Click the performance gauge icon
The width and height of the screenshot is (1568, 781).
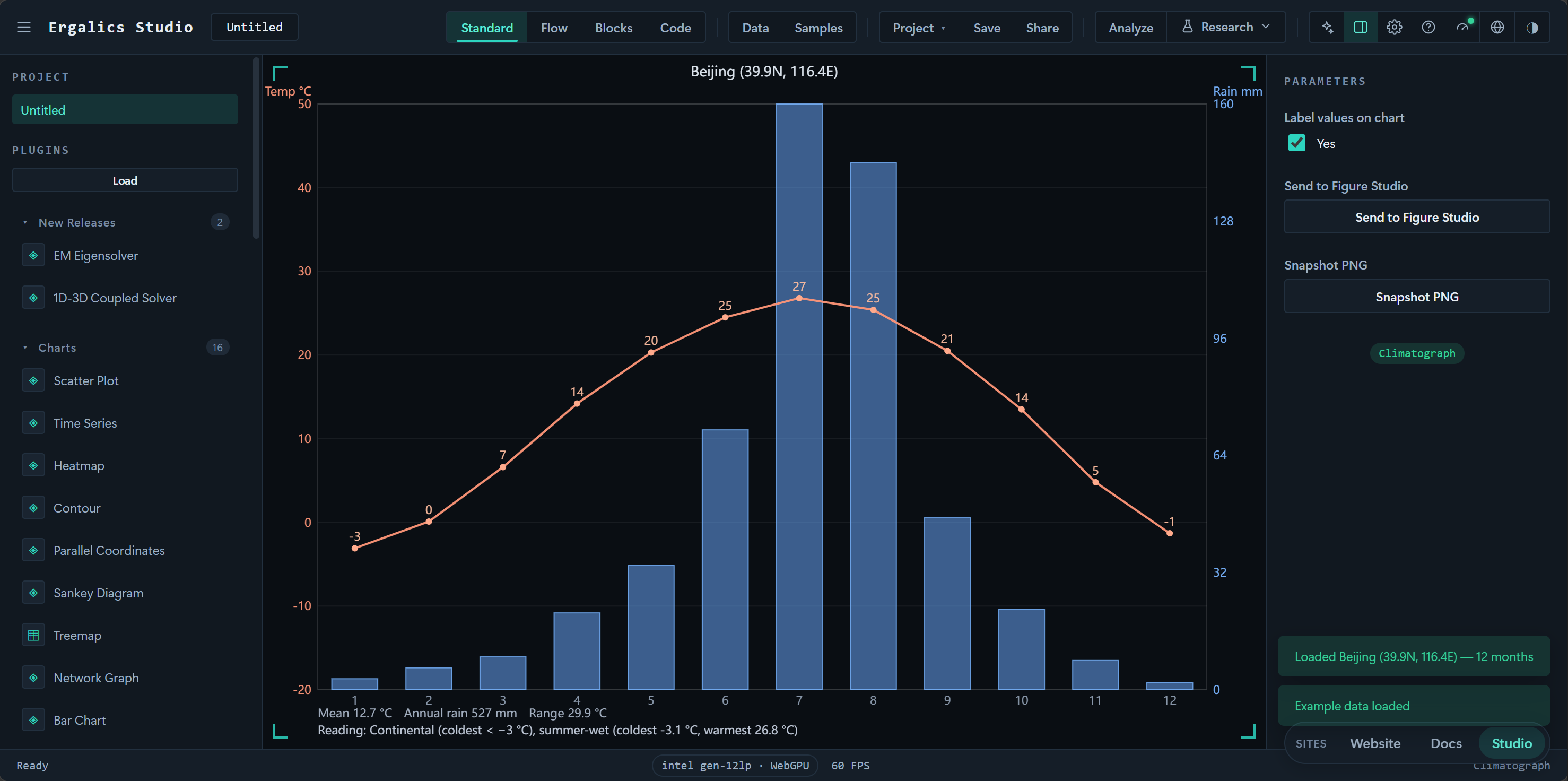[1462, 28]
